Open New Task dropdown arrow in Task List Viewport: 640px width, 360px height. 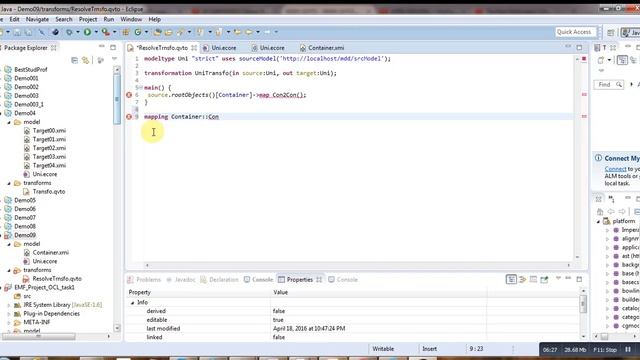click(x=609, y=60)
